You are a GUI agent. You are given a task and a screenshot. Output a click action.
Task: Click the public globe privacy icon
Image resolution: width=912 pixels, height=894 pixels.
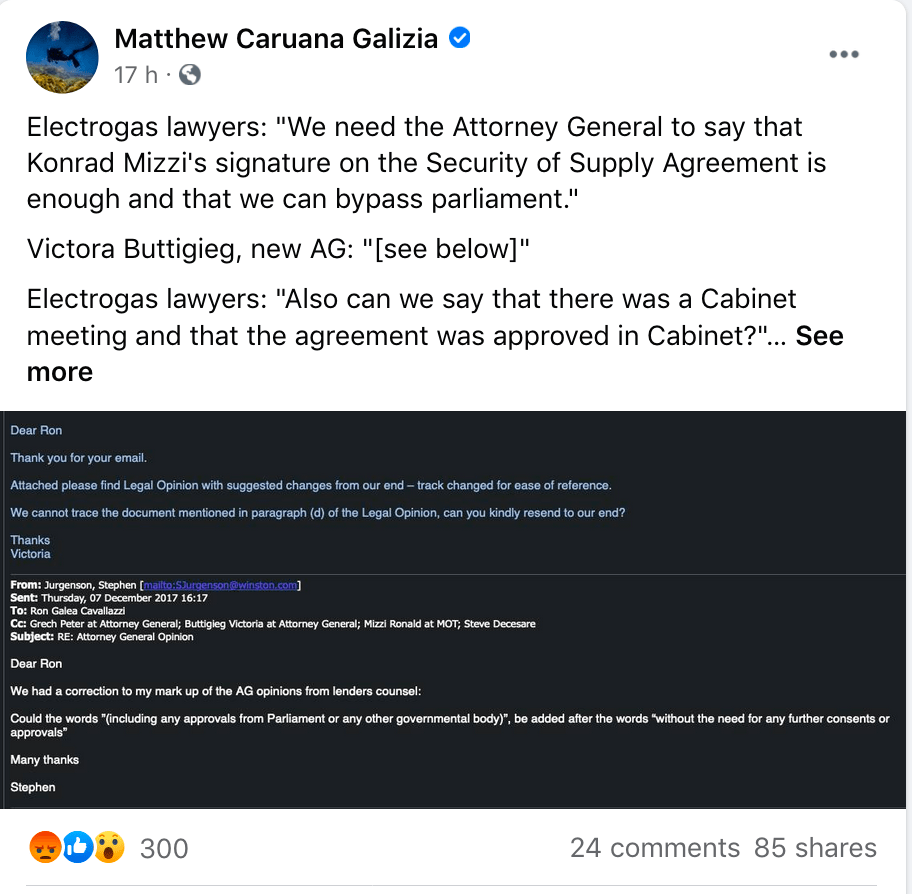tap(190, 75)
